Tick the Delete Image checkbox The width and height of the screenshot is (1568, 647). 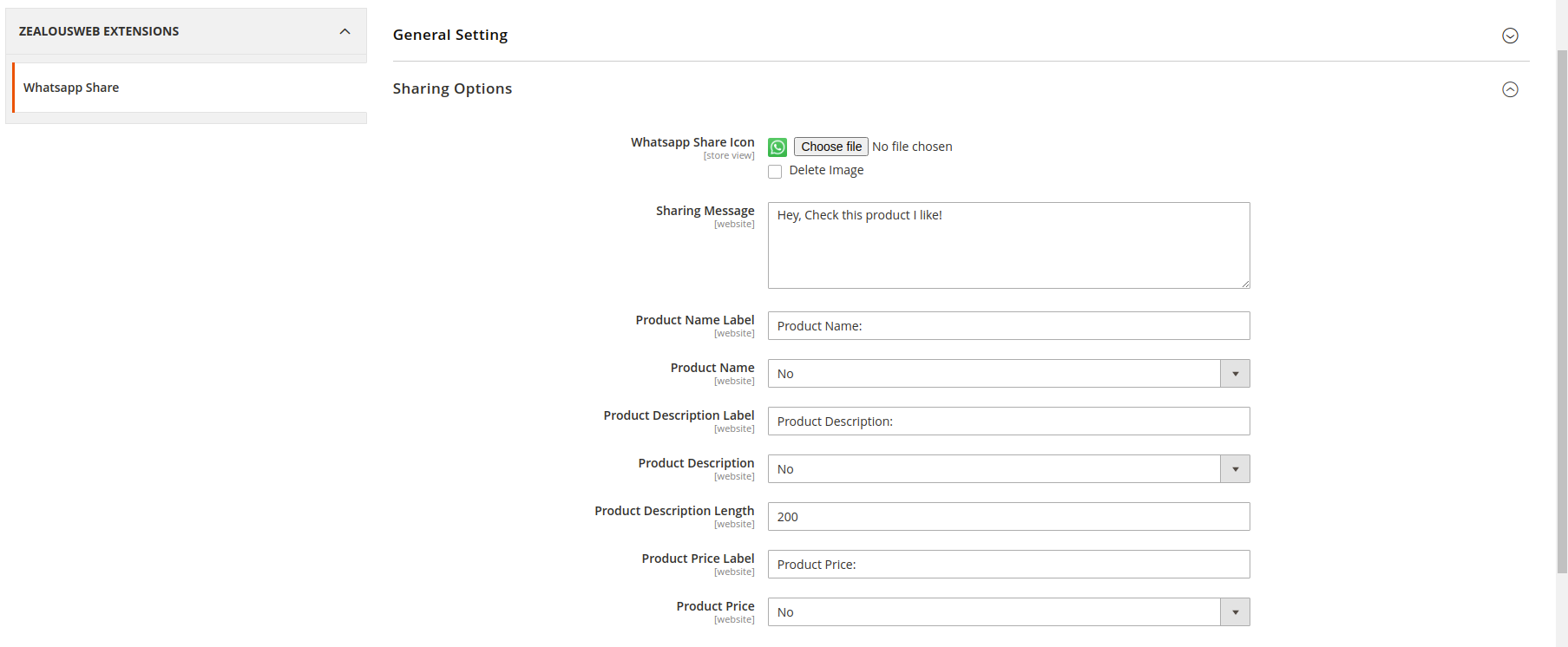pos(775,172)
